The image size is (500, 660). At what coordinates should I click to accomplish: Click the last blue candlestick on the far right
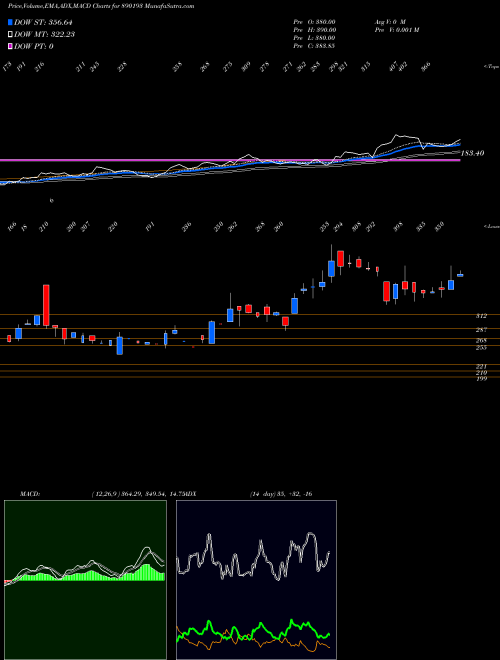[460, 275]
